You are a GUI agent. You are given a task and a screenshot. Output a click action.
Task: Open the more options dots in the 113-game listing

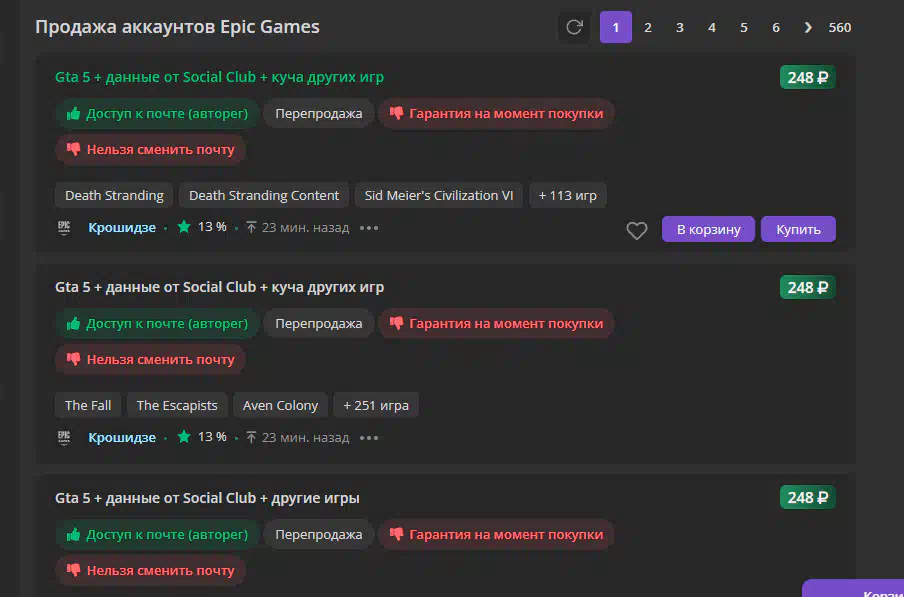coord(369,228)
